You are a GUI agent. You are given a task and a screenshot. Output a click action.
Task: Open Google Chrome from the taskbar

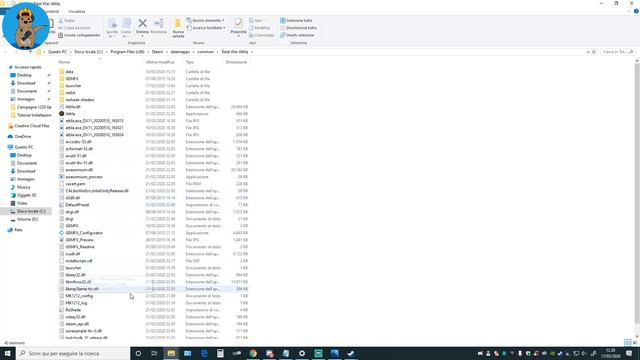point(253,353)
